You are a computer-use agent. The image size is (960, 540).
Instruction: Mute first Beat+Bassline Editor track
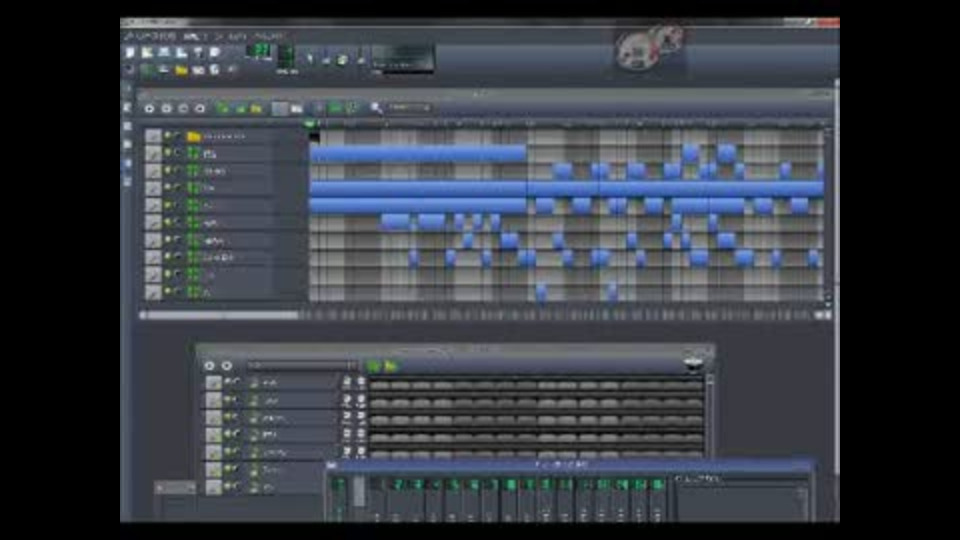[228, 382]
